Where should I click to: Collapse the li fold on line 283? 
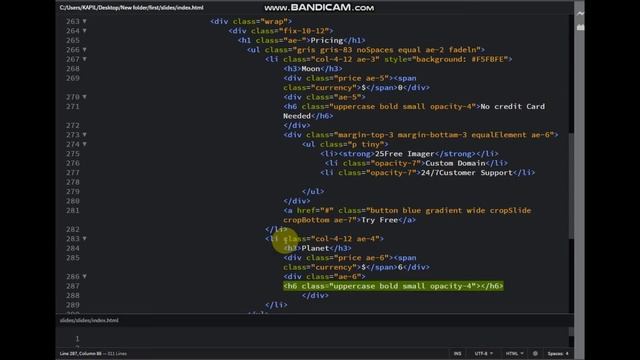[84, 239]
